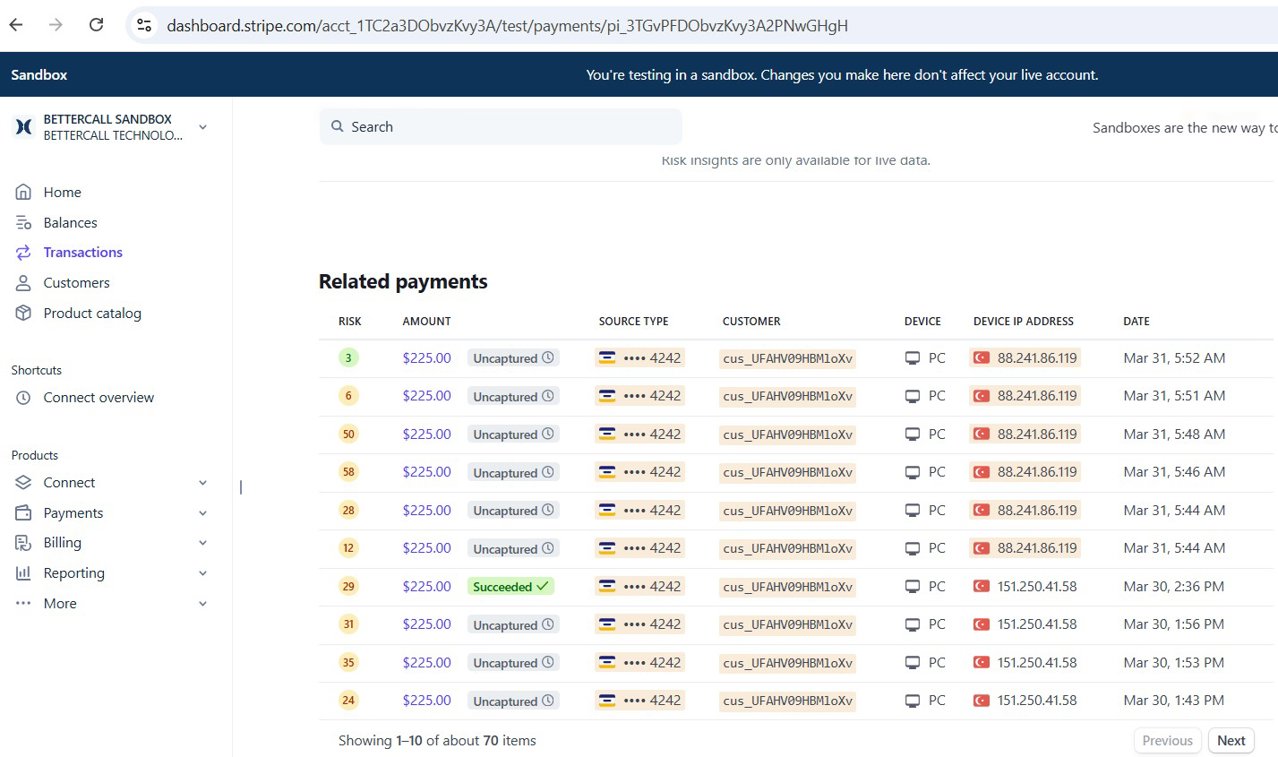The height and width of the screenshot is (757, 1278).
Task: Open Customers from the sidebar
Action: (76, 283)
